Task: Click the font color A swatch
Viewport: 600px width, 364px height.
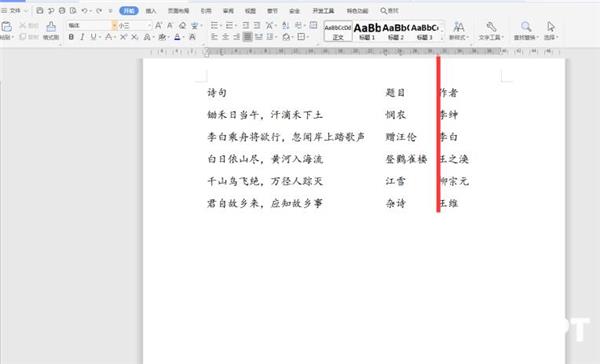Action: click(x=177, y=37)
